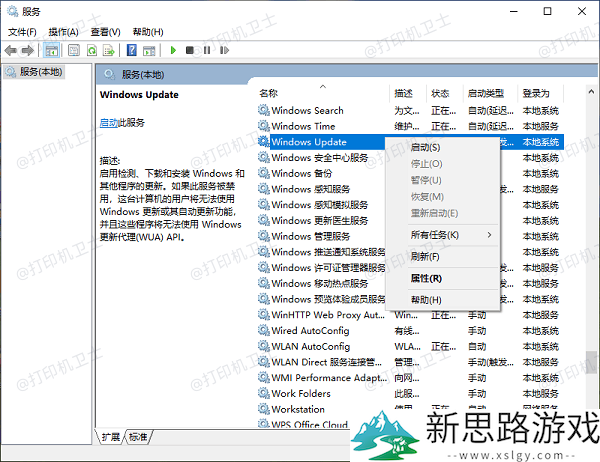
Task: Open the 帮助(H) menu in the menu bar
Action: click(x=148, y=32)
